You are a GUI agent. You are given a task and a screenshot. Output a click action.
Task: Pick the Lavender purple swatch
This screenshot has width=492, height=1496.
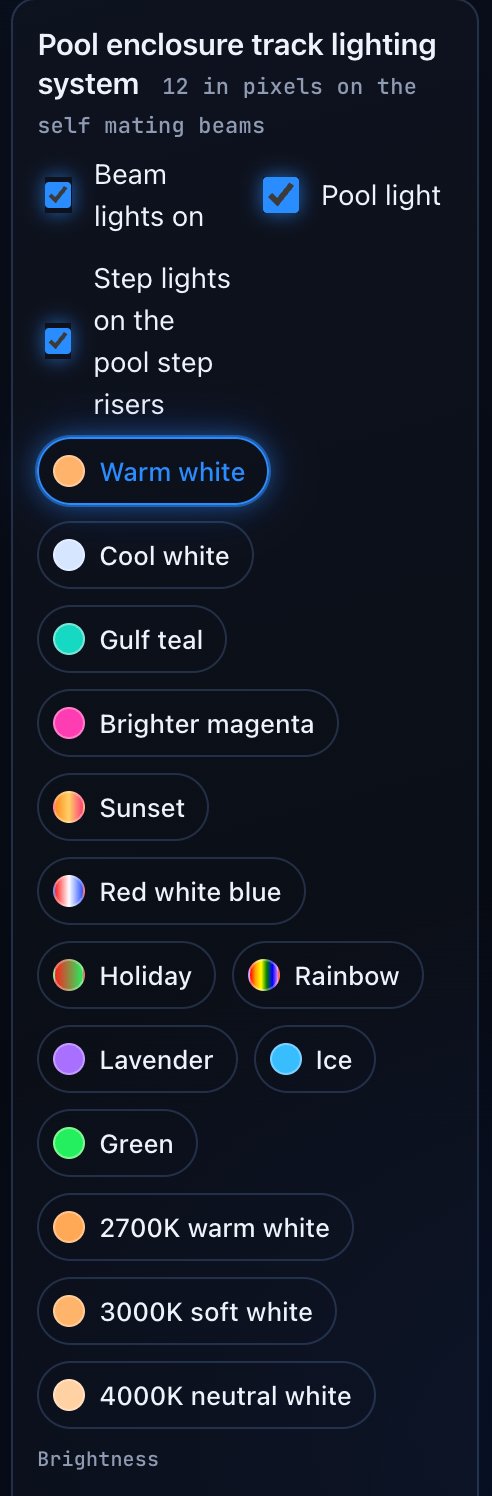(137, 1060)
